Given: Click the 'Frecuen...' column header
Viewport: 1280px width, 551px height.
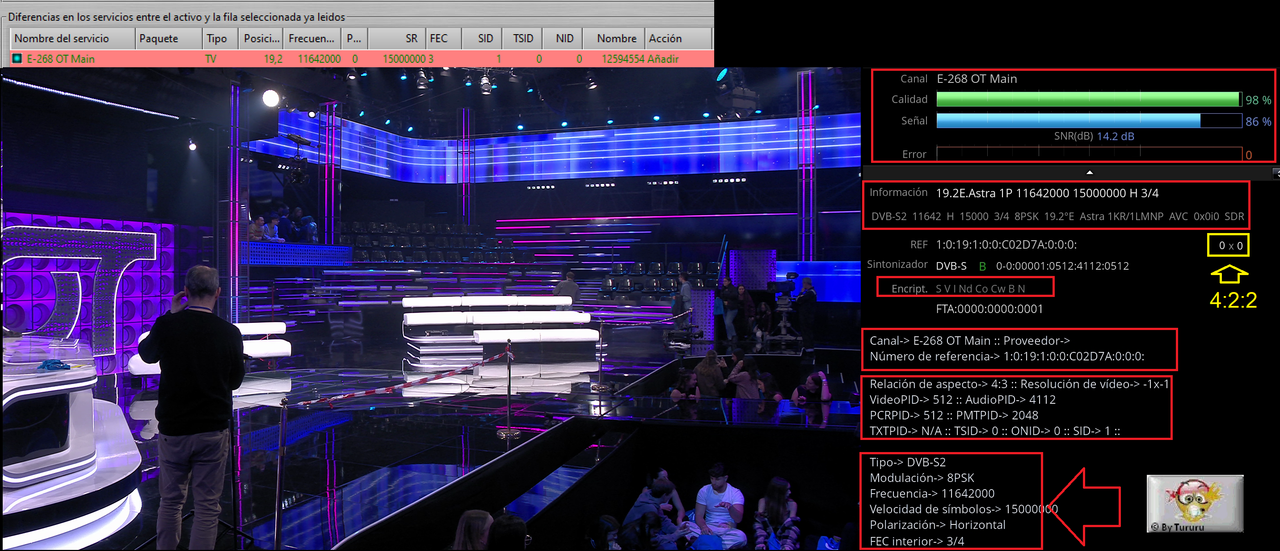Looking at the screenshot, I should click(312, 38).
